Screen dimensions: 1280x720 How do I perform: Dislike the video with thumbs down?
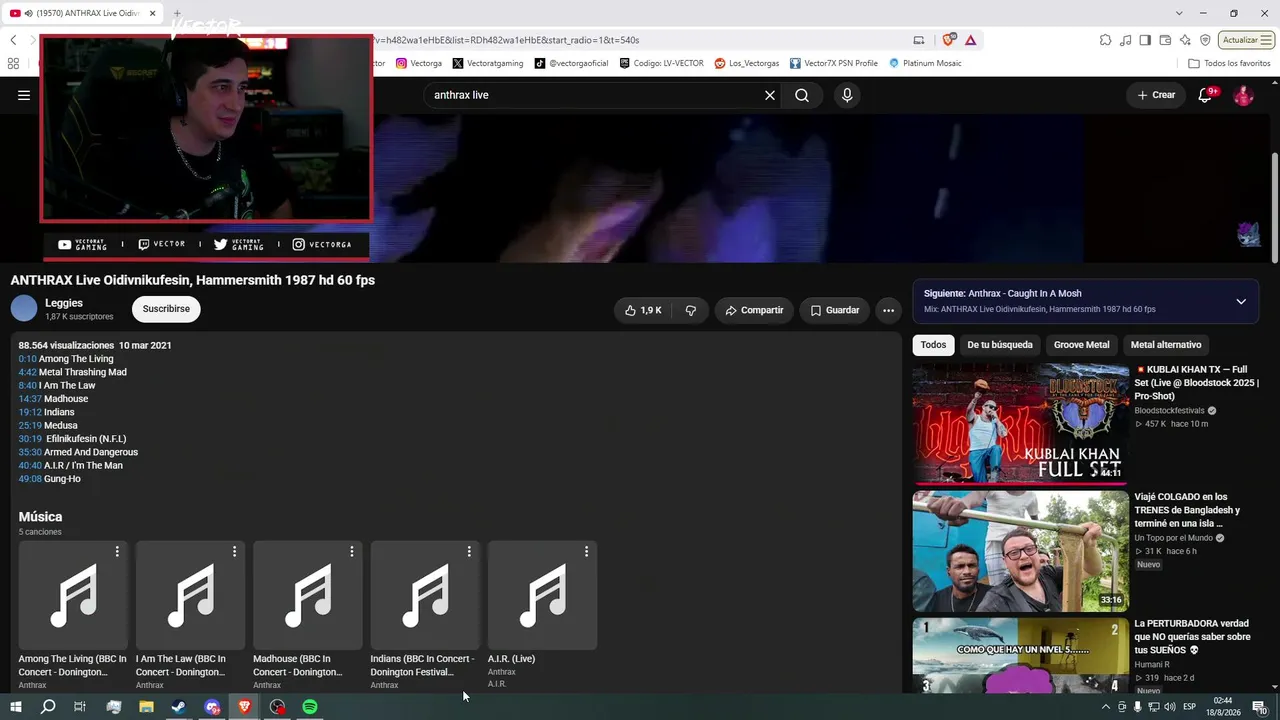690,310
